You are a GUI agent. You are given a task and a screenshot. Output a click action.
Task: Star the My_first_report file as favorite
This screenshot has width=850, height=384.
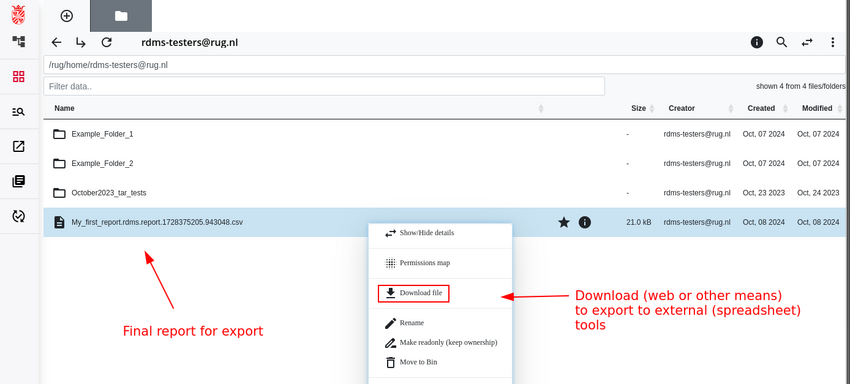(564, 222)
